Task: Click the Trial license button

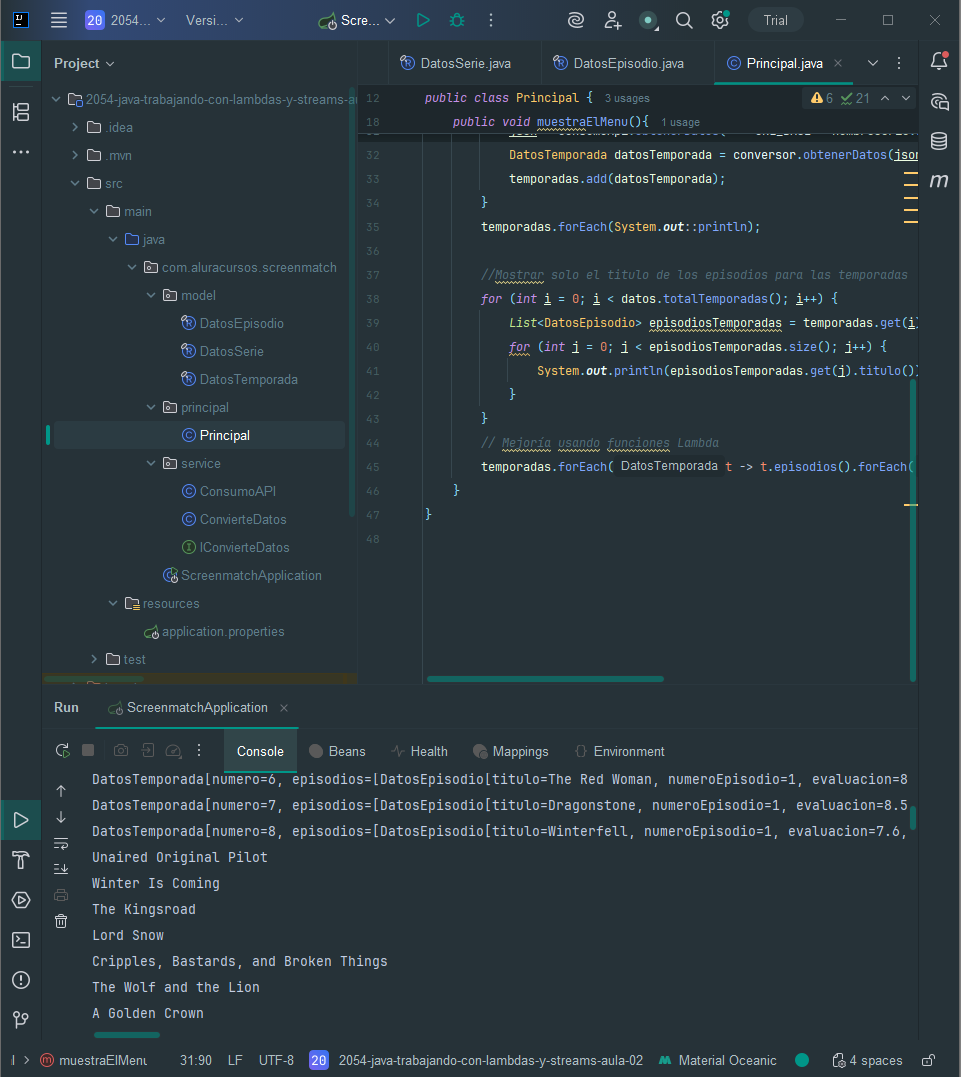Action: tap(776, 21)
